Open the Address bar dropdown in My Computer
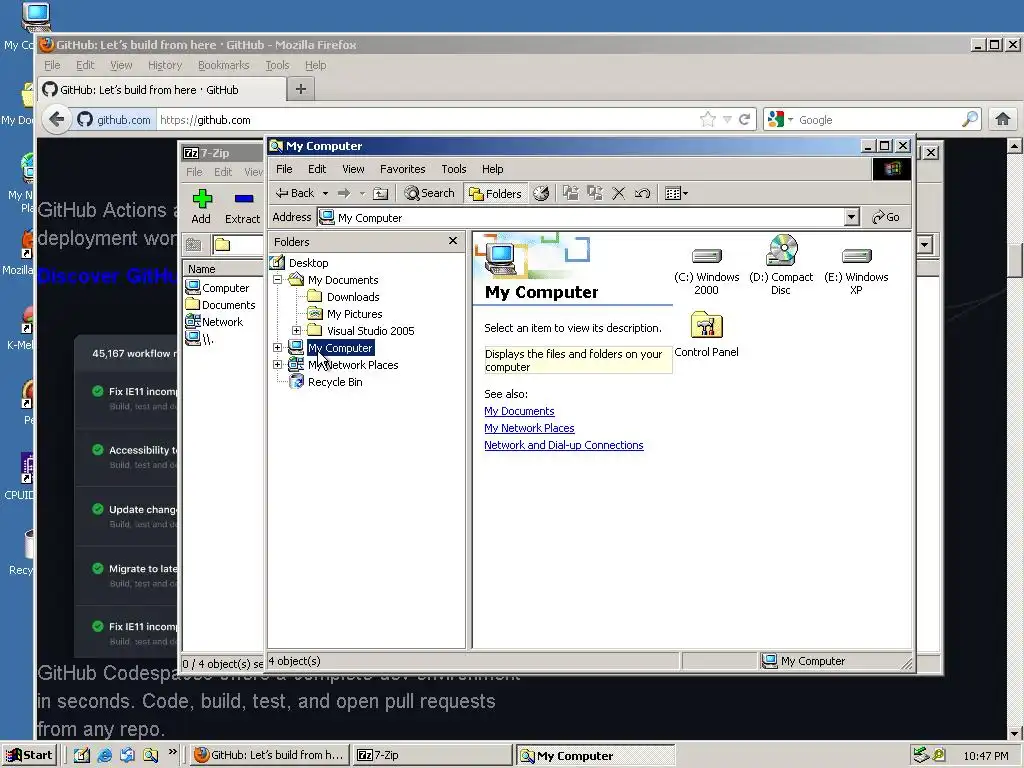Viewport: 1024px width, 768px height. click(851, 217)
